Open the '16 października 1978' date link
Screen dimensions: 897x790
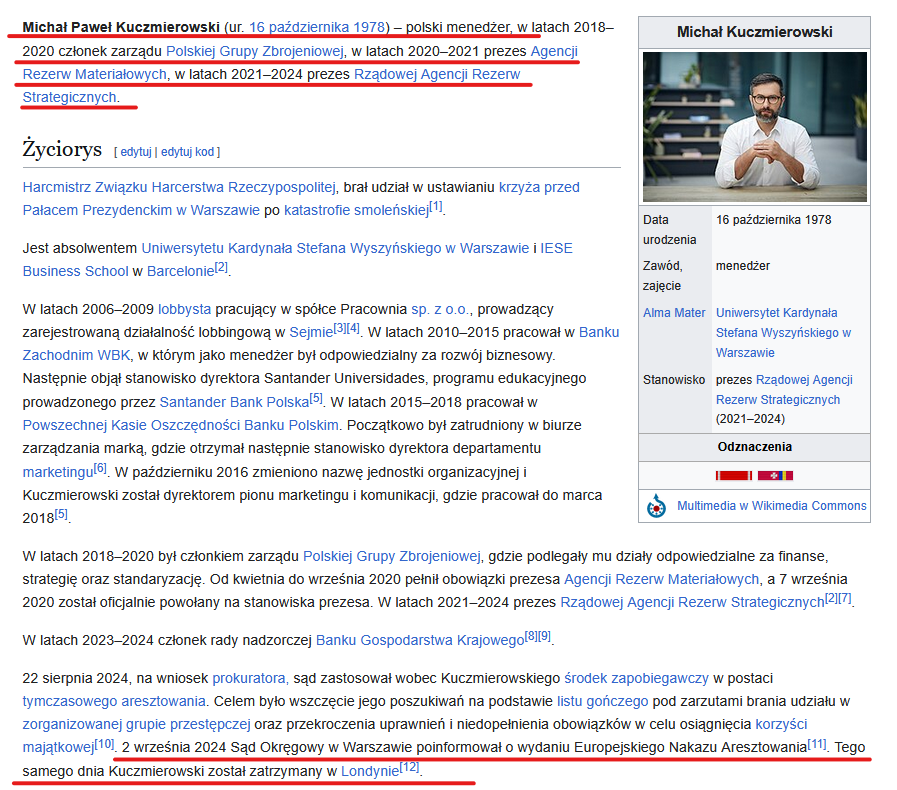click(316, 27)
